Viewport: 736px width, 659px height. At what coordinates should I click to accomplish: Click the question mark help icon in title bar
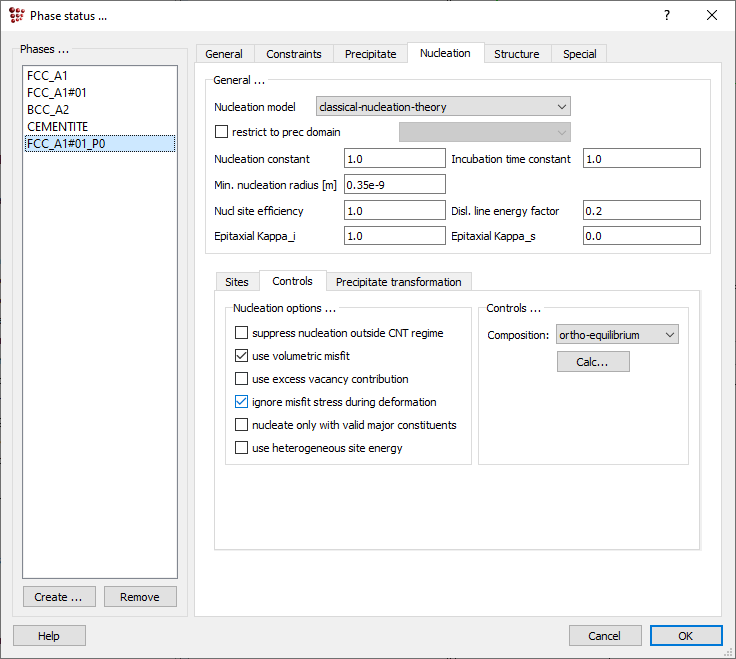click(x=667, y=15)
